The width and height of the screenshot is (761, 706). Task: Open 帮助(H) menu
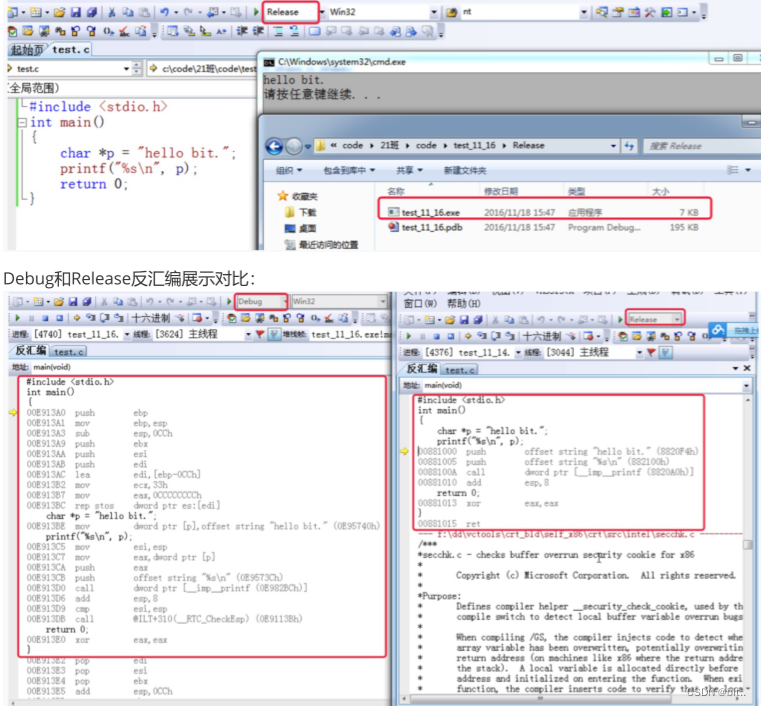[463, 303]
